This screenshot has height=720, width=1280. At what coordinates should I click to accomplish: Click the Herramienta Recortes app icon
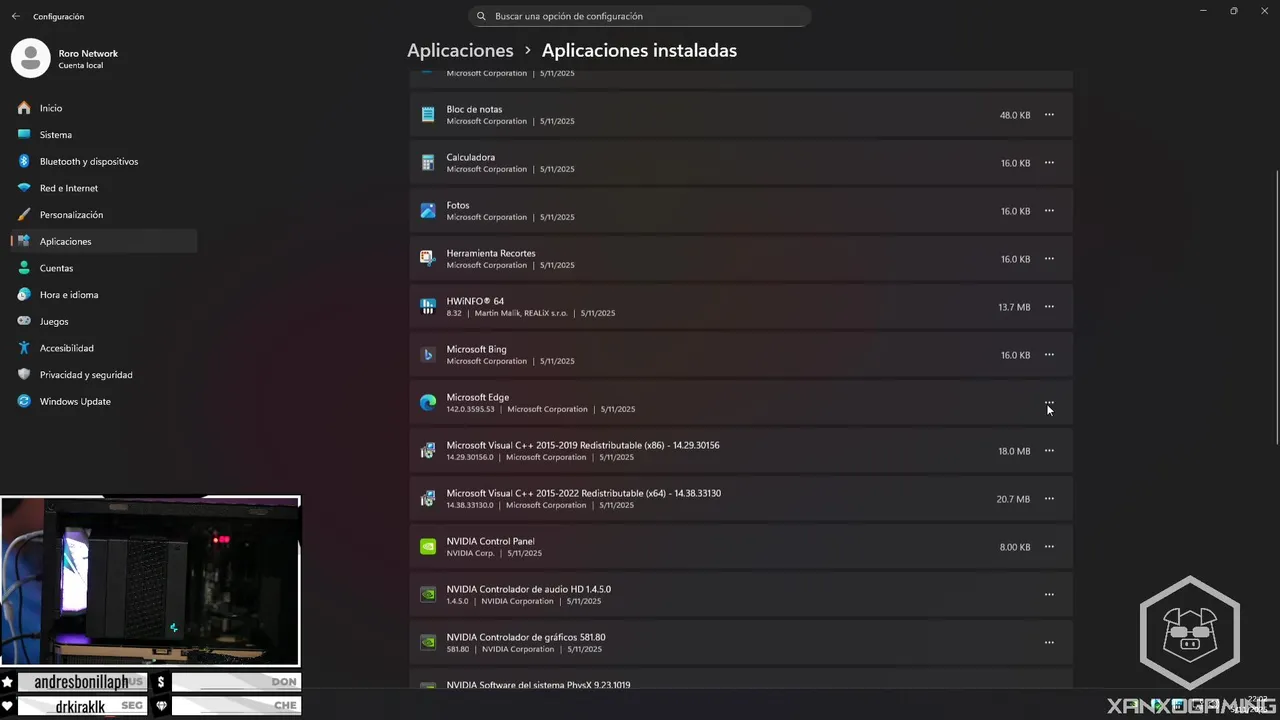pos(428,259)
